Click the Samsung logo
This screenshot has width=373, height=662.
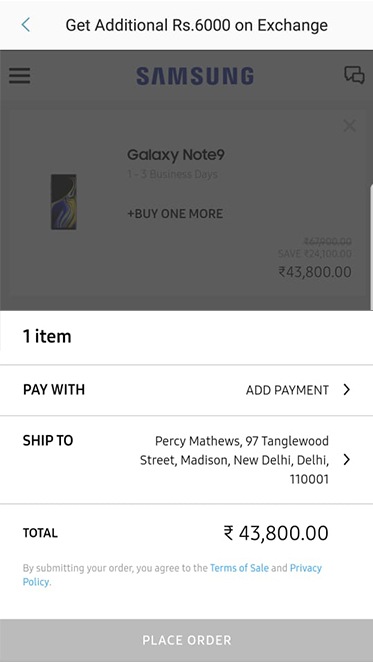[x=195, y=76]
